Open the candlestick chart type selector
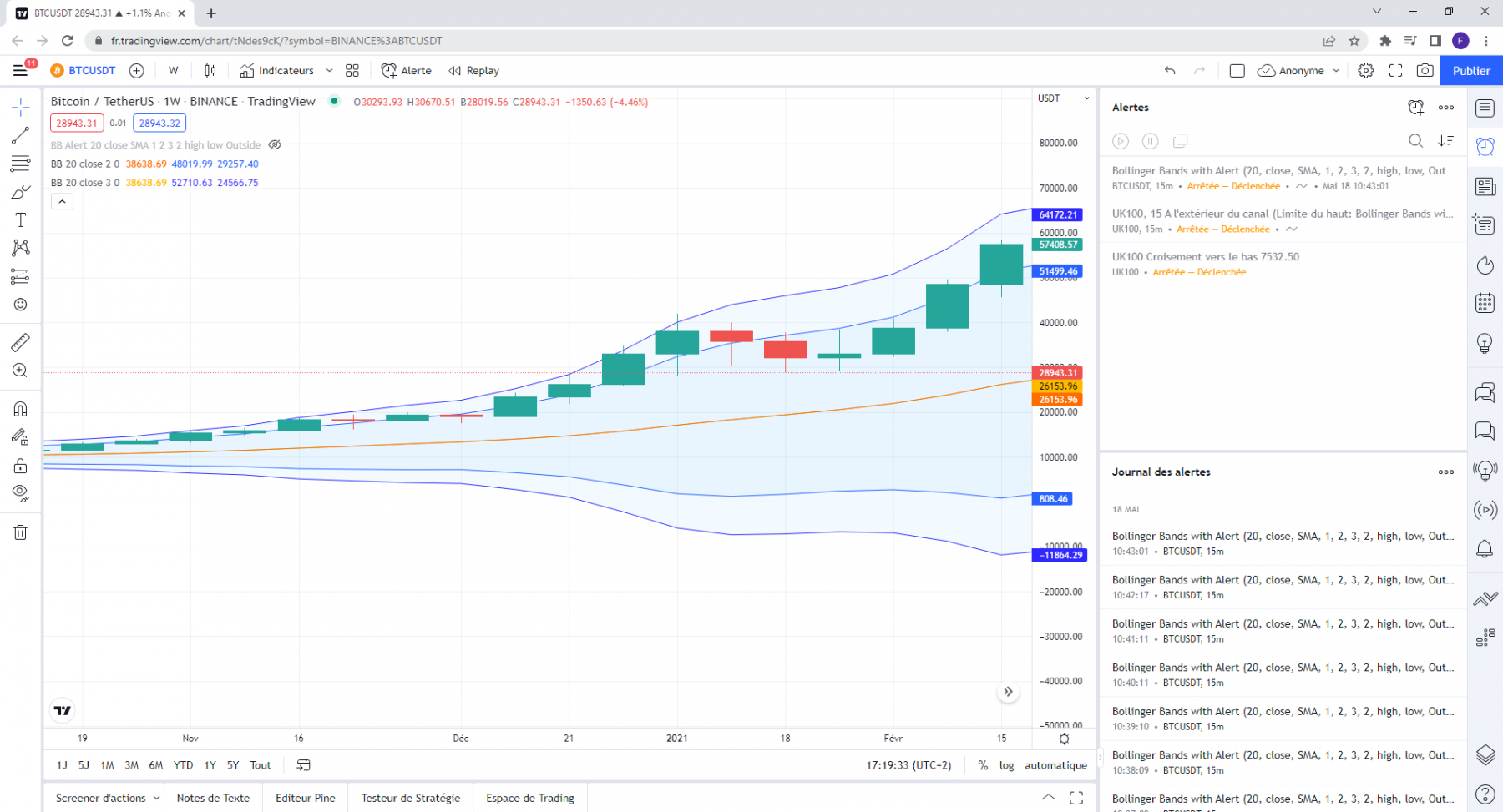Image resolution: width=1503 pixels, height=812 pixels. point(210,71)
